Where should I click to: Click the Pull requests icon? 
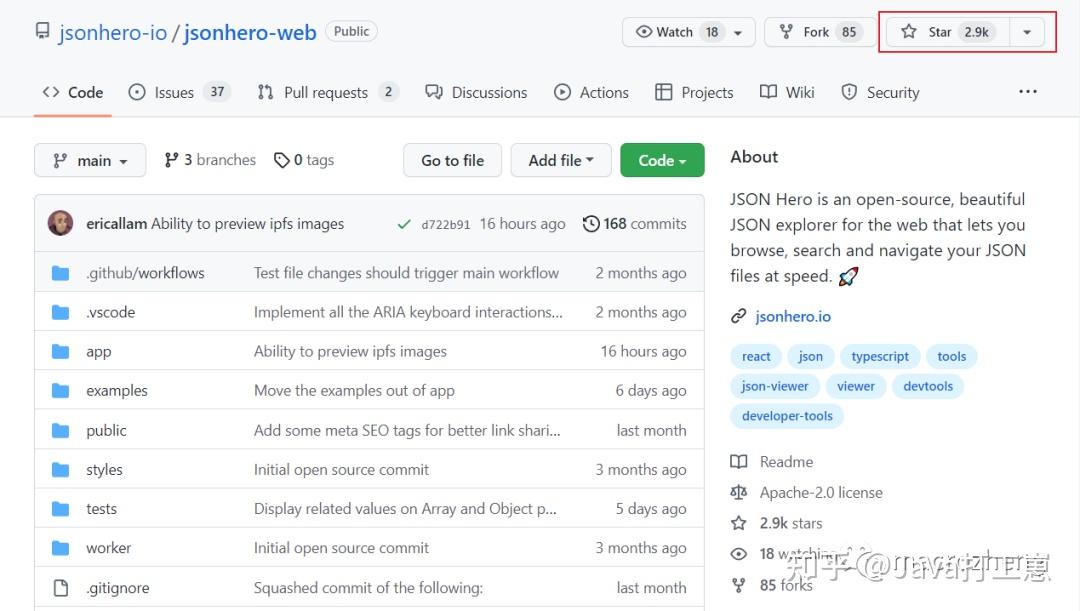pyautogui.click(x=265, y=92)
